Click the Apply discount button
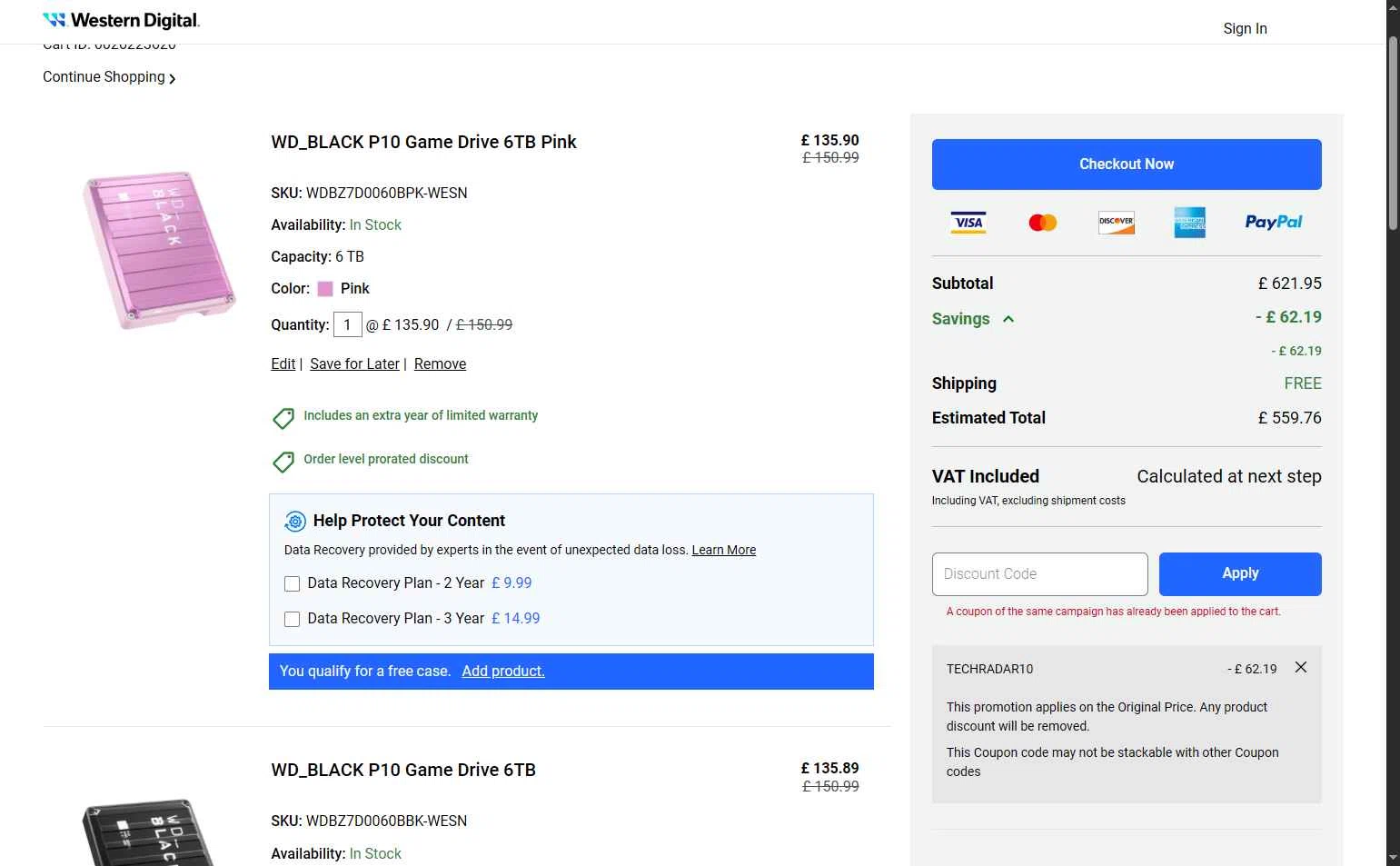The width and height of the screenshot is (1400, 866). click(x=1240, y=574)
